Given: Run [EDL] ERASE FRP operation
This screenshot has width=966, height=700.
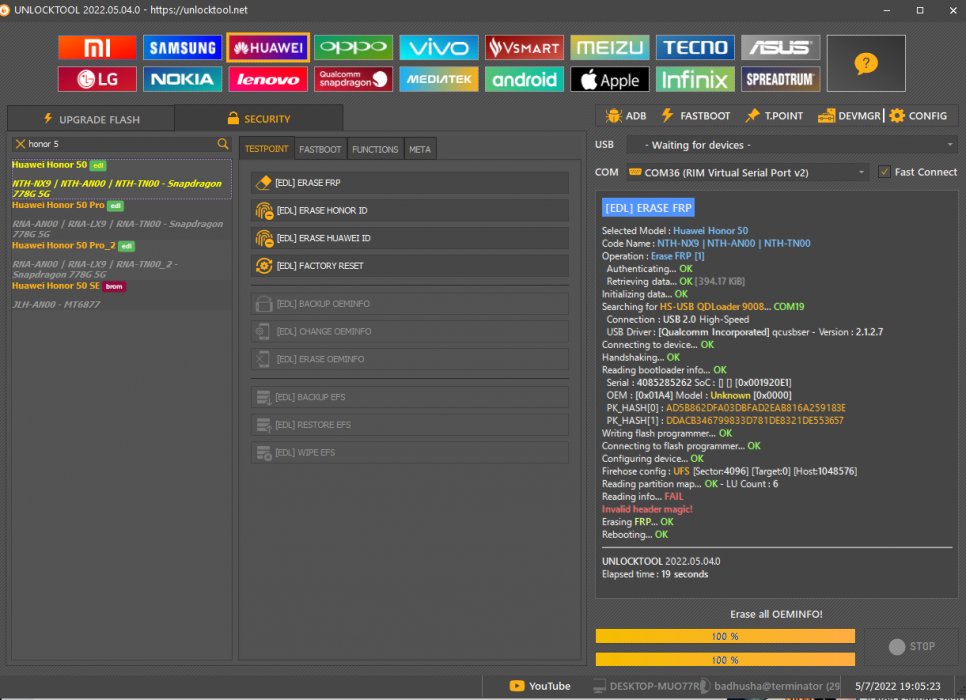Looking at the screenshot, I should click(x=410, y=183).
